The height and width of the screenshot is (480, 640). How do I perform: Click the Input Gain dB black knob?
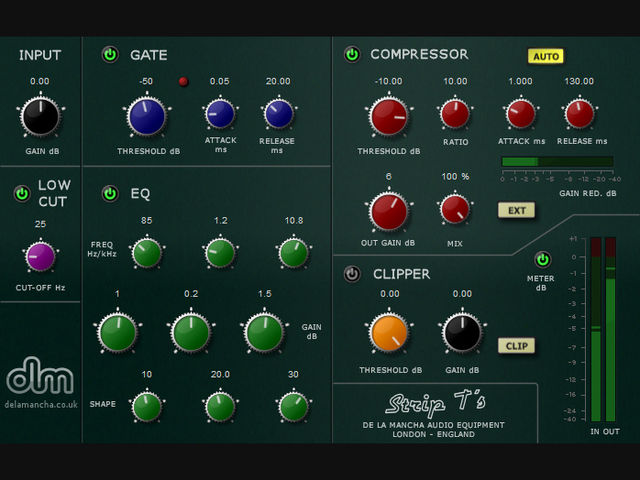(40, 116)
